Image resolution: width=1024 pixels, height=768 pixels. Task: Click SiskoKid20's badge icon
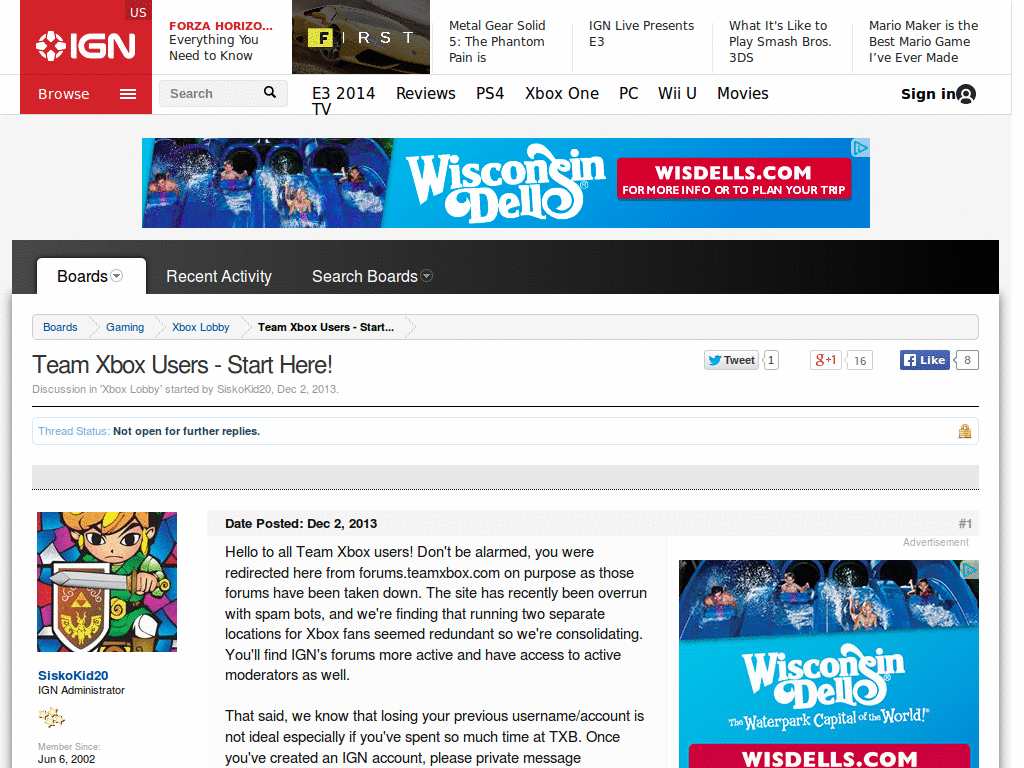(52, 717)
